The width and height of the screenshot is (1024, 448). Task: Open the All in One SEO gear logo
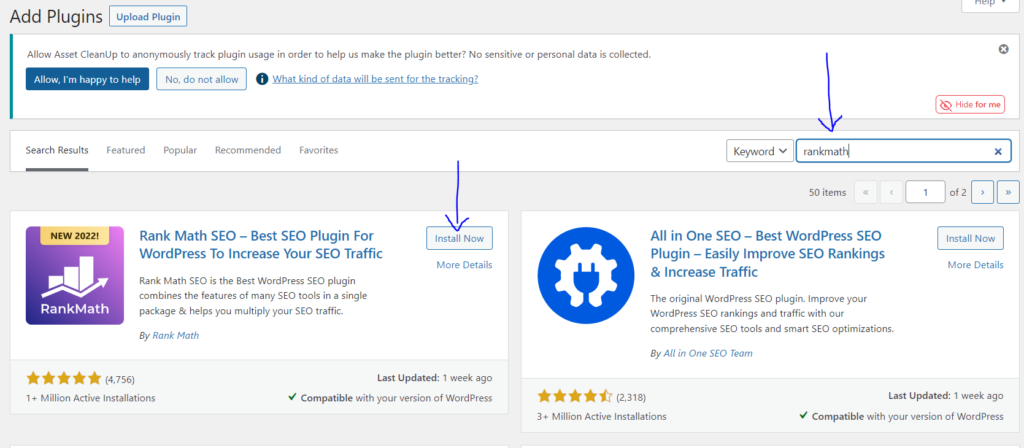coord(586,276)
